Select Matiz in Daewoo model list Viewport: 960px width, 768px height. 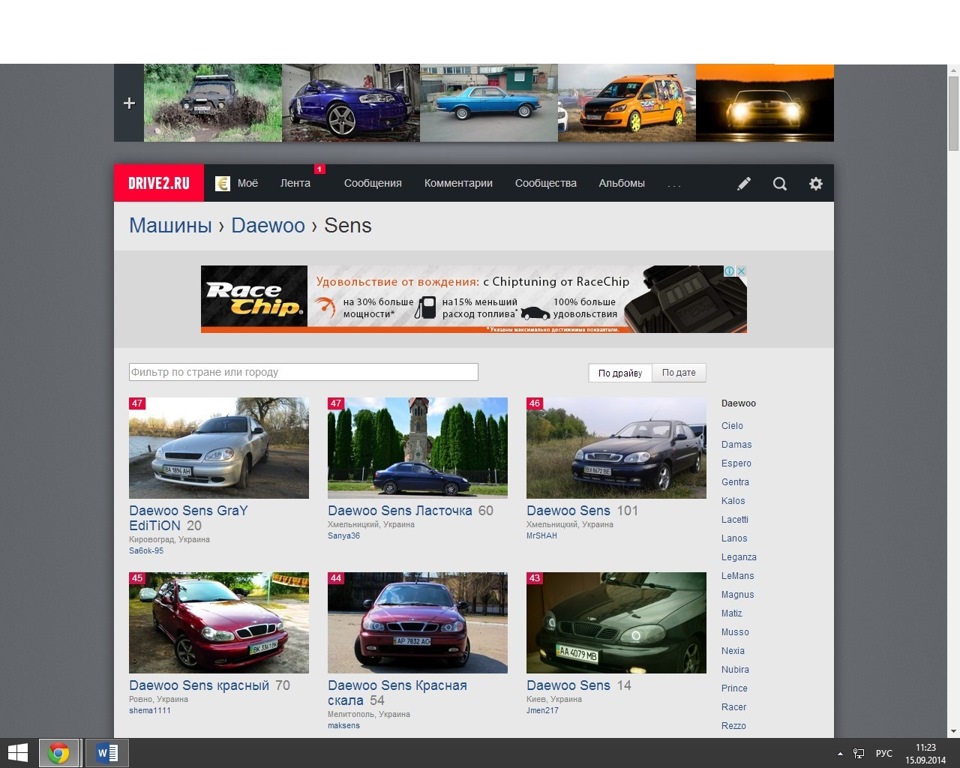click(732, 613)
